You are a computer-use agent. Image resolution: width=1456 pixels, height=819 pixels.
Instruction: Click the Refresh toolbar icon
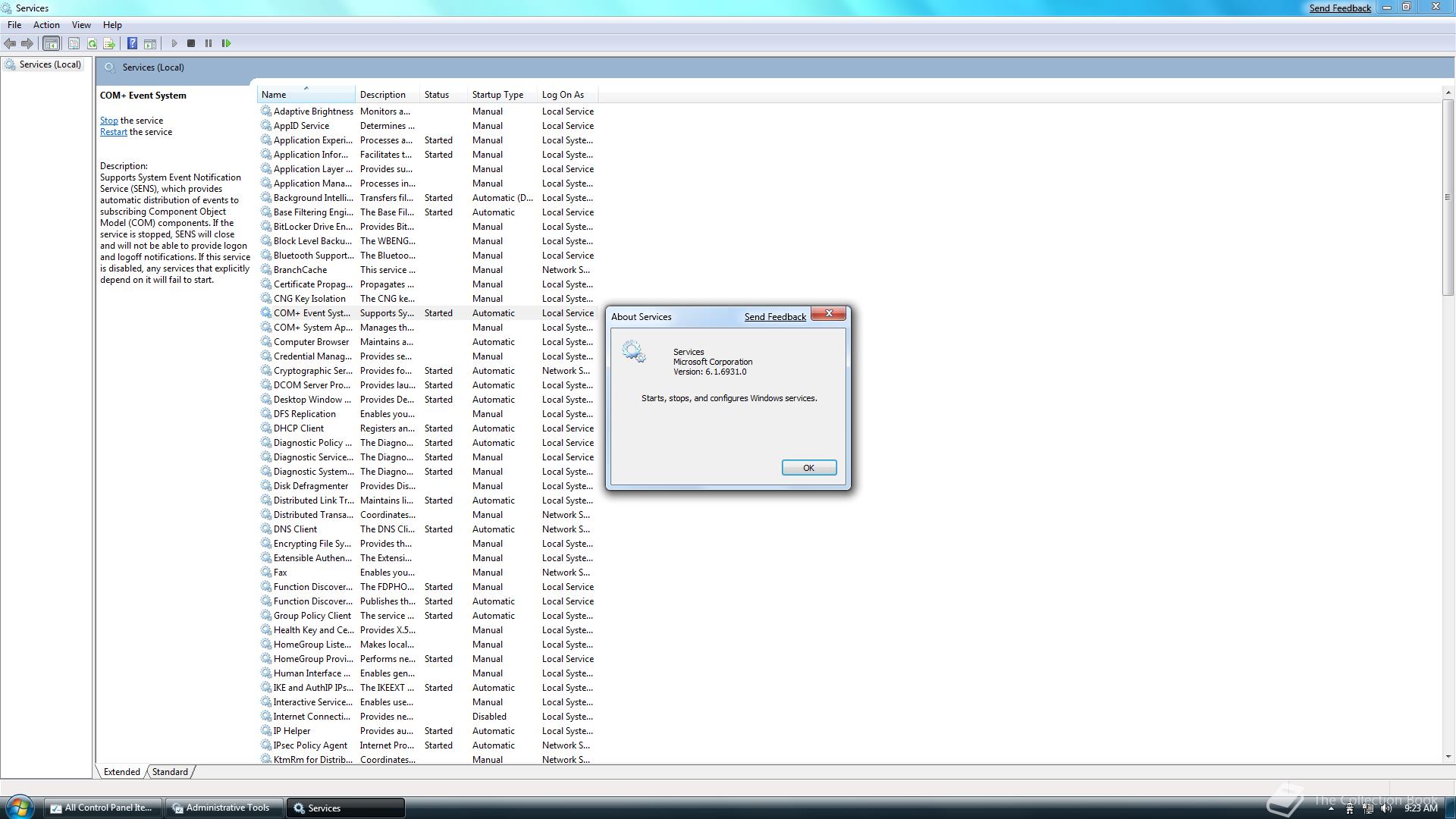(x=92, y=43)
